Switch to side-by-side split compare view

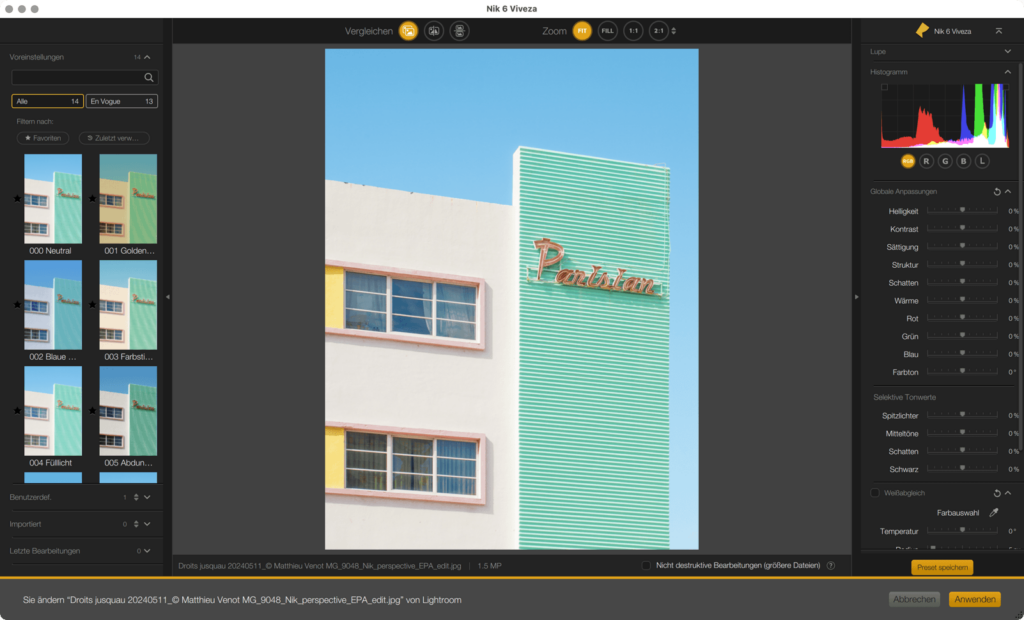click(x=434, y=31)
